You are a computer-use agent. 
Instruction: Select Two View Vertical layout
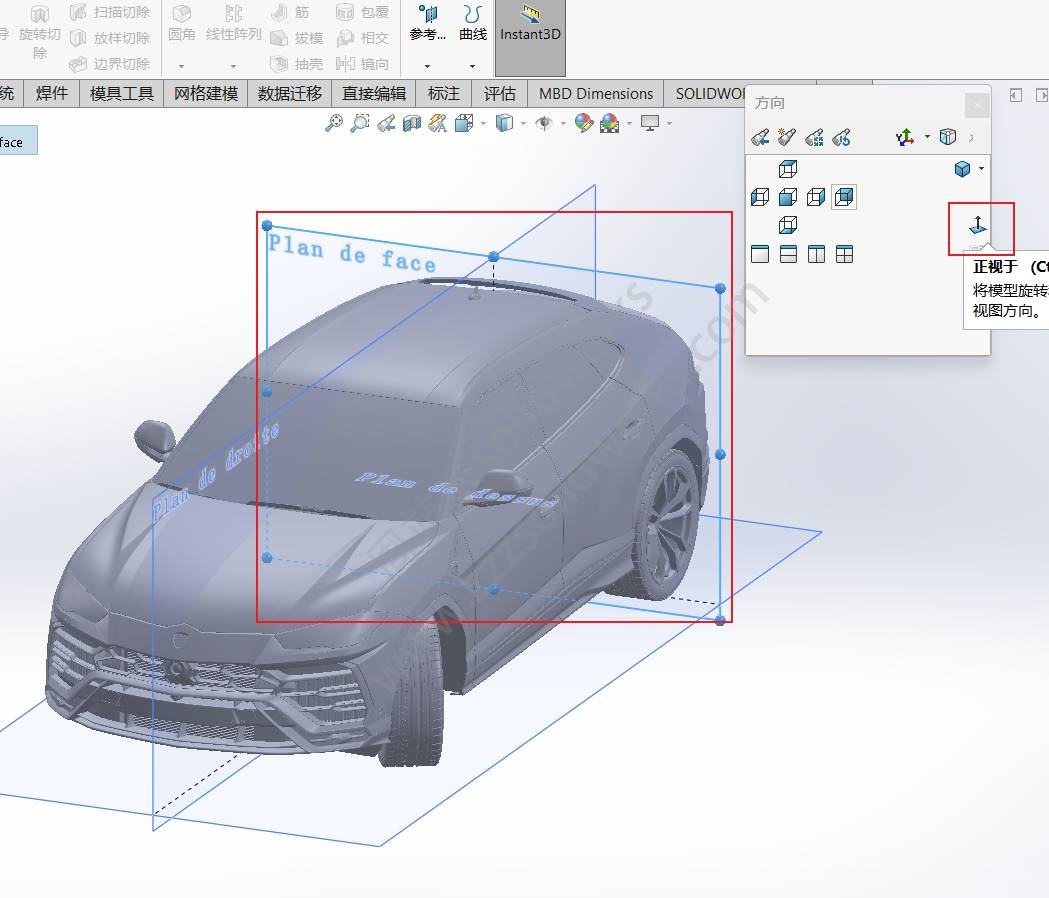816,254
